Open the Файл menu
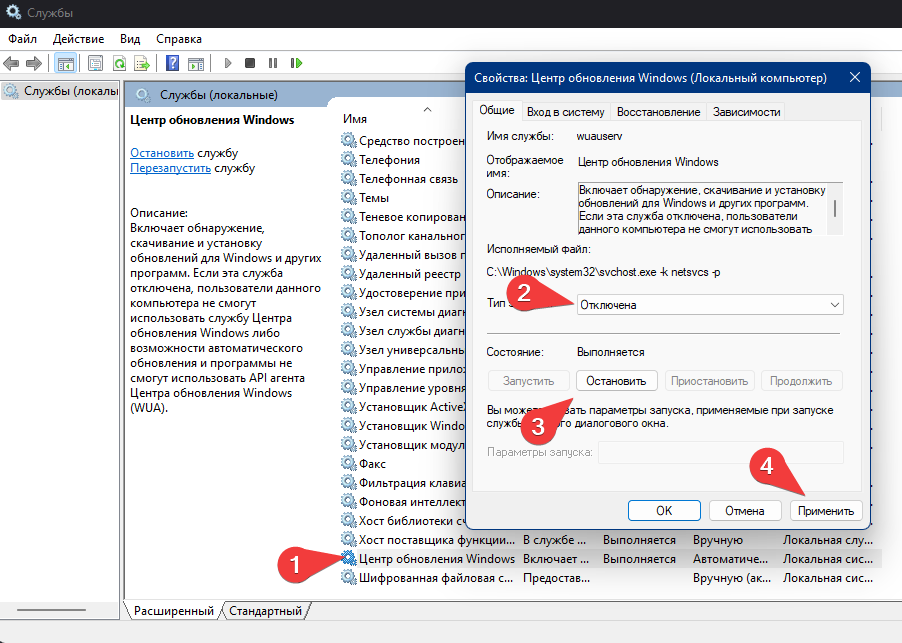This screenshot has width=902, height=643. click(22, 39)
